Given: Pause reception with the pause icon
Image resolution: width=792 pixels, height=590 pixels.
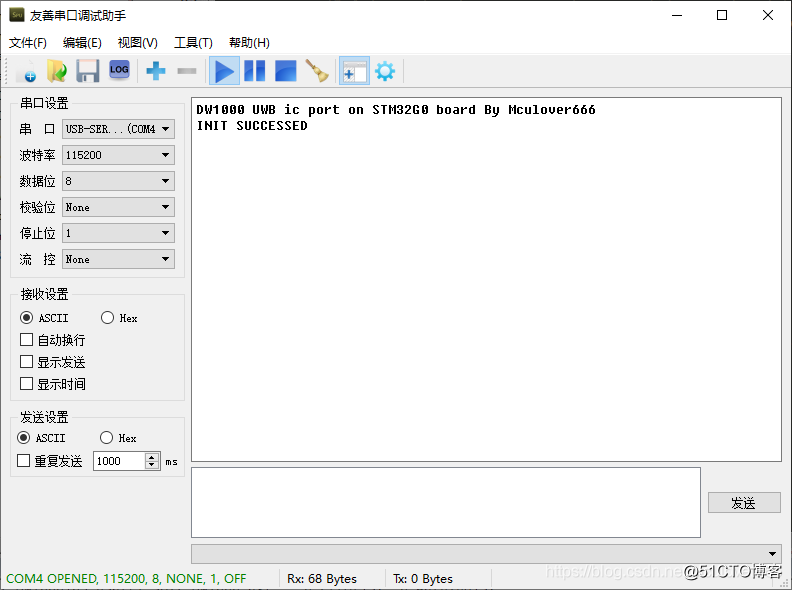Looking at the screenshot, I should point(255,71).
